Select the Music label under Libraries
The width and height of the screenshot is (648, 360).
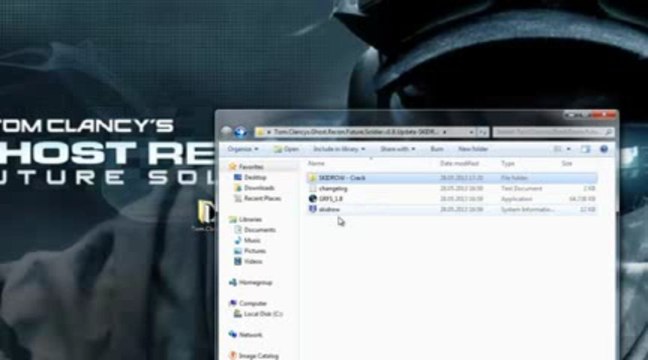pyautogui.click(x=252, y=241)
